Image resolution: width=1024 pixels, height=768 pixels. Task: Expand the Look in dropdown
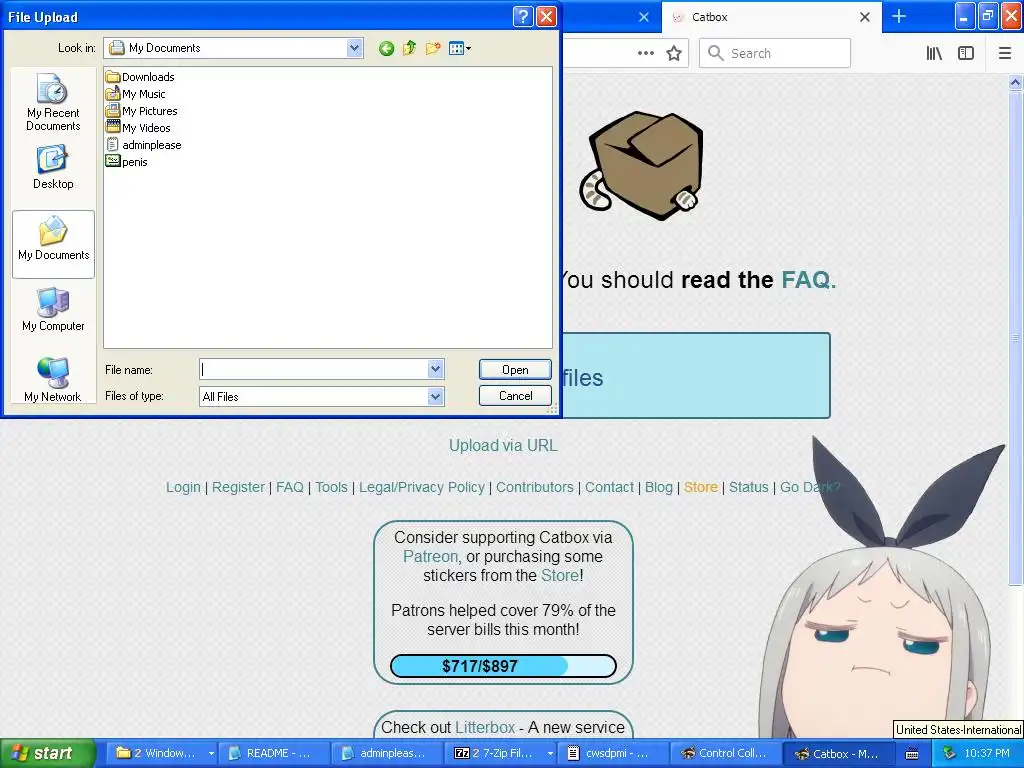tap(355, 48)
